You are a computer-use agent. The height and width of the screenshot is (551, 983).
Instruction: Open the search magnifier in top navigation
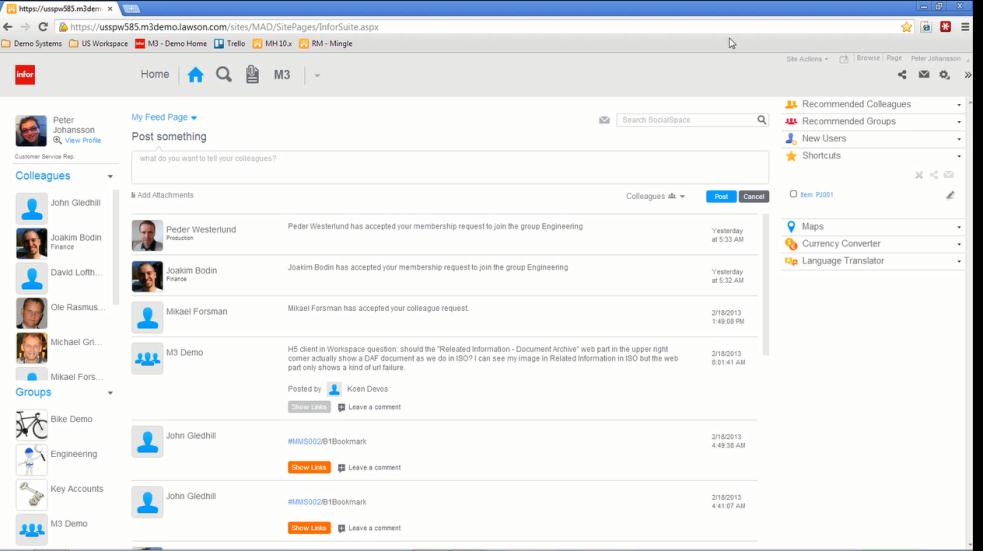(224, 75)
